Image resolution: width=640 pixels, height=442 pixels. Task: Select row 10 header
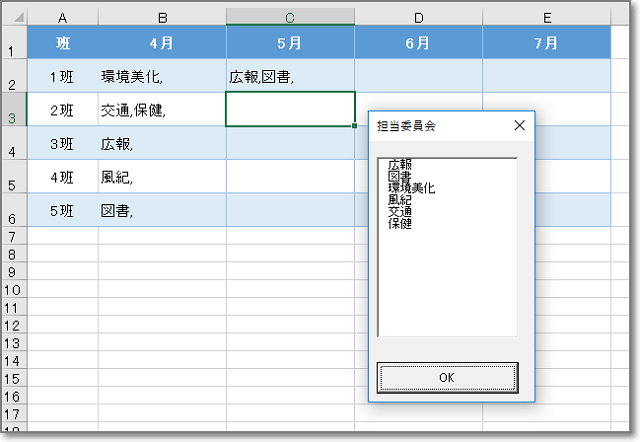[x=12, y=289]
